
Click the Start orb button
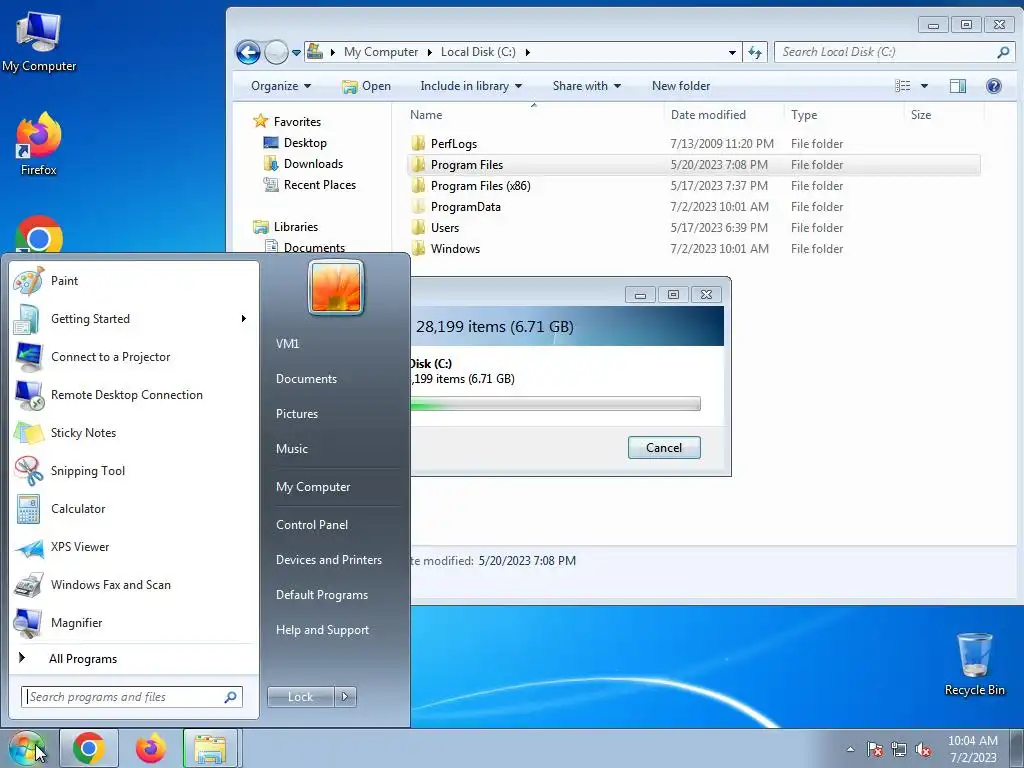pos(27,748)
